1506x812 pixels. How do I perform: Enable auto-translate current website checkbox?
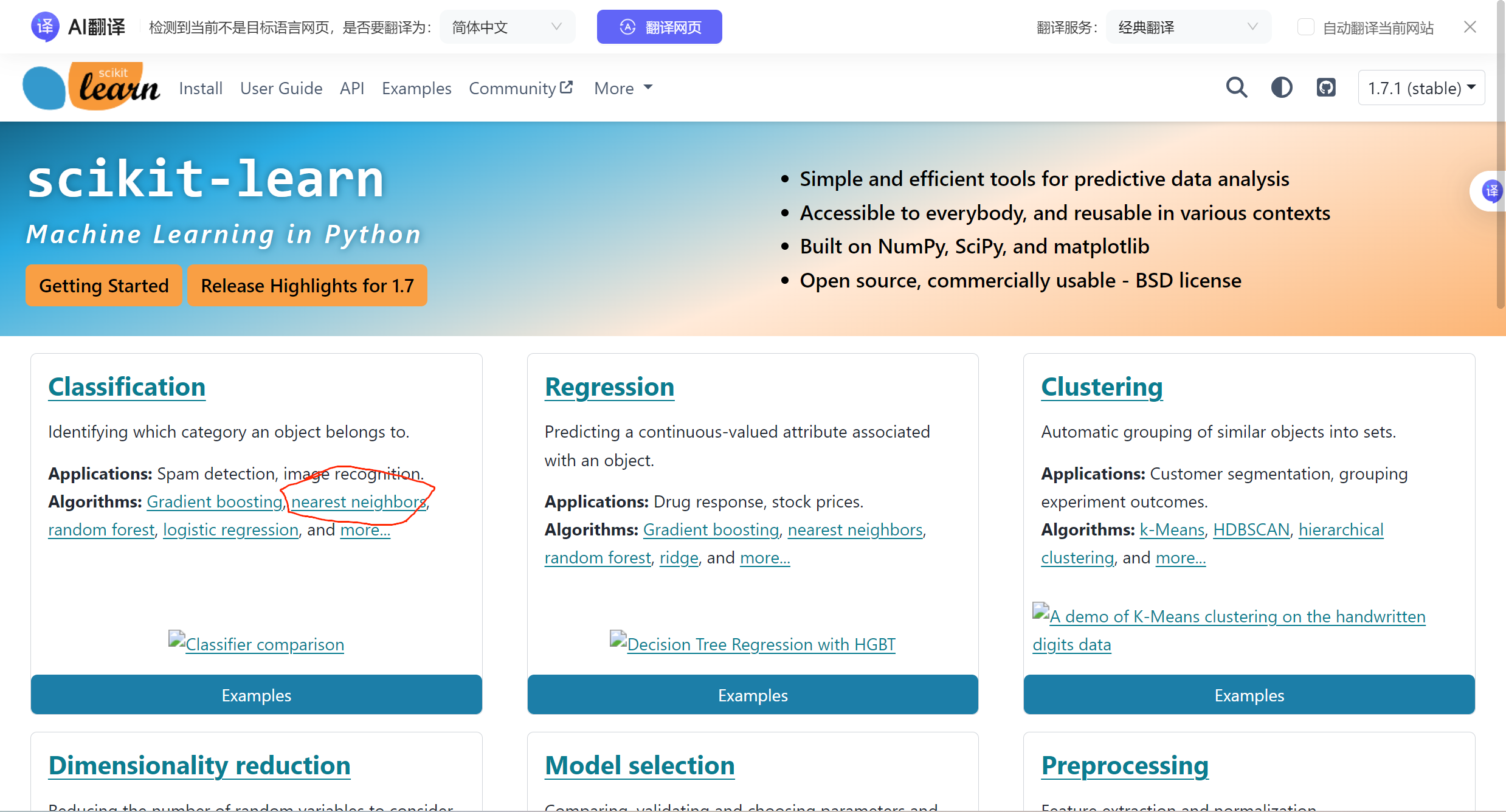[1305, 27]
